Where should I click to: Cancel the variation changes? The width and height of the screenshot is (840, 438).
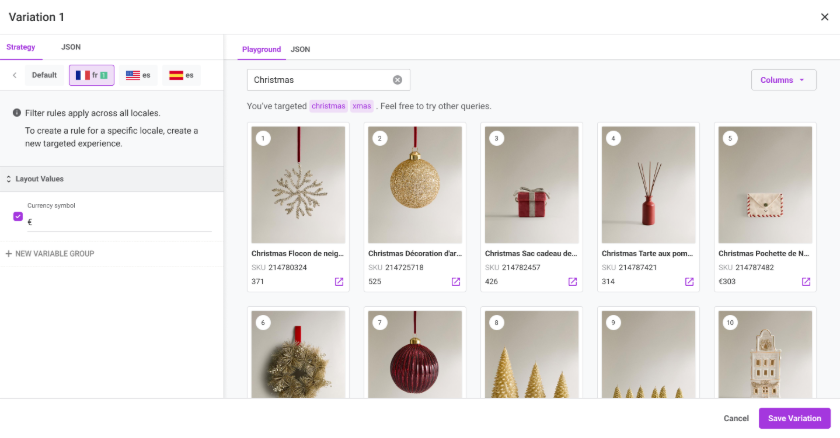[x=736, y=418]
